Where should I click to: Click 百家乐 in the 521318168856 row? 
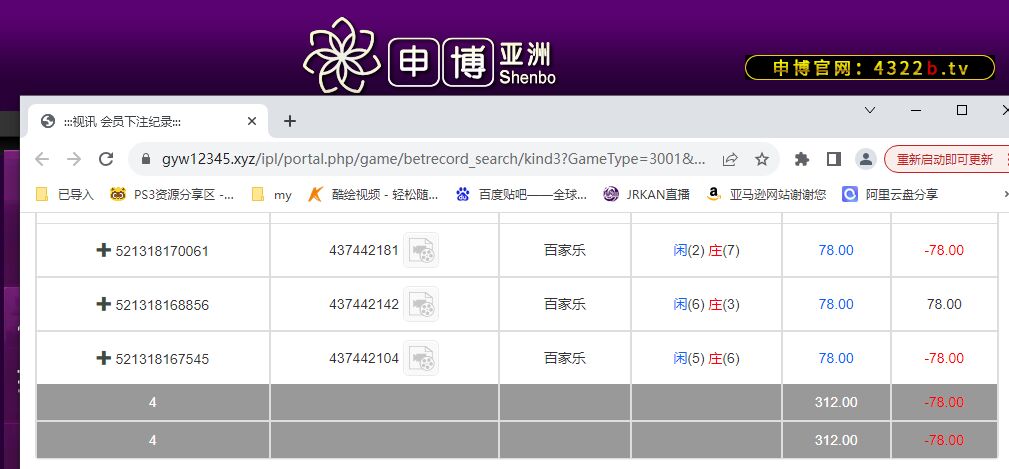point(565,304)
